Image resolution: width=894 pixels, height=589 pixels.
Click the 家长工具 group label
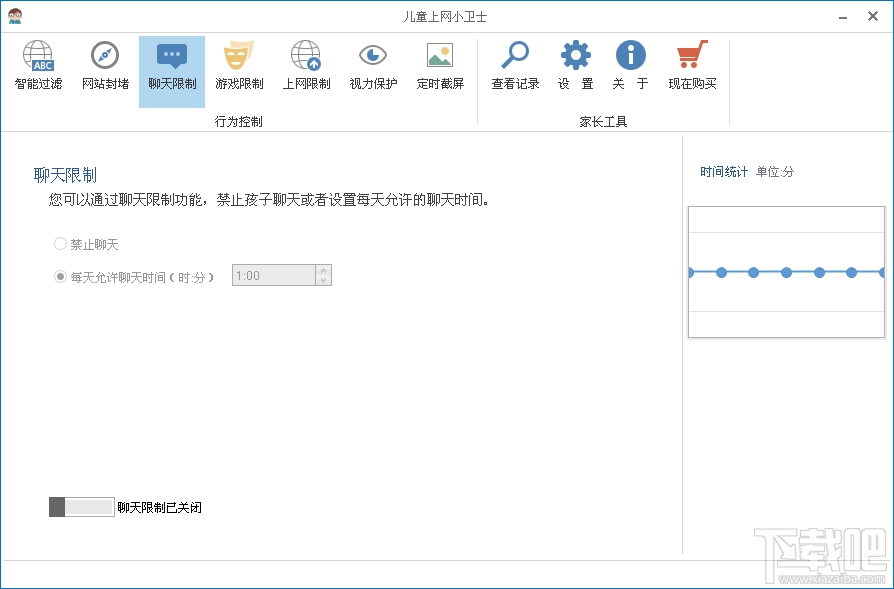[x=603, y=121]
